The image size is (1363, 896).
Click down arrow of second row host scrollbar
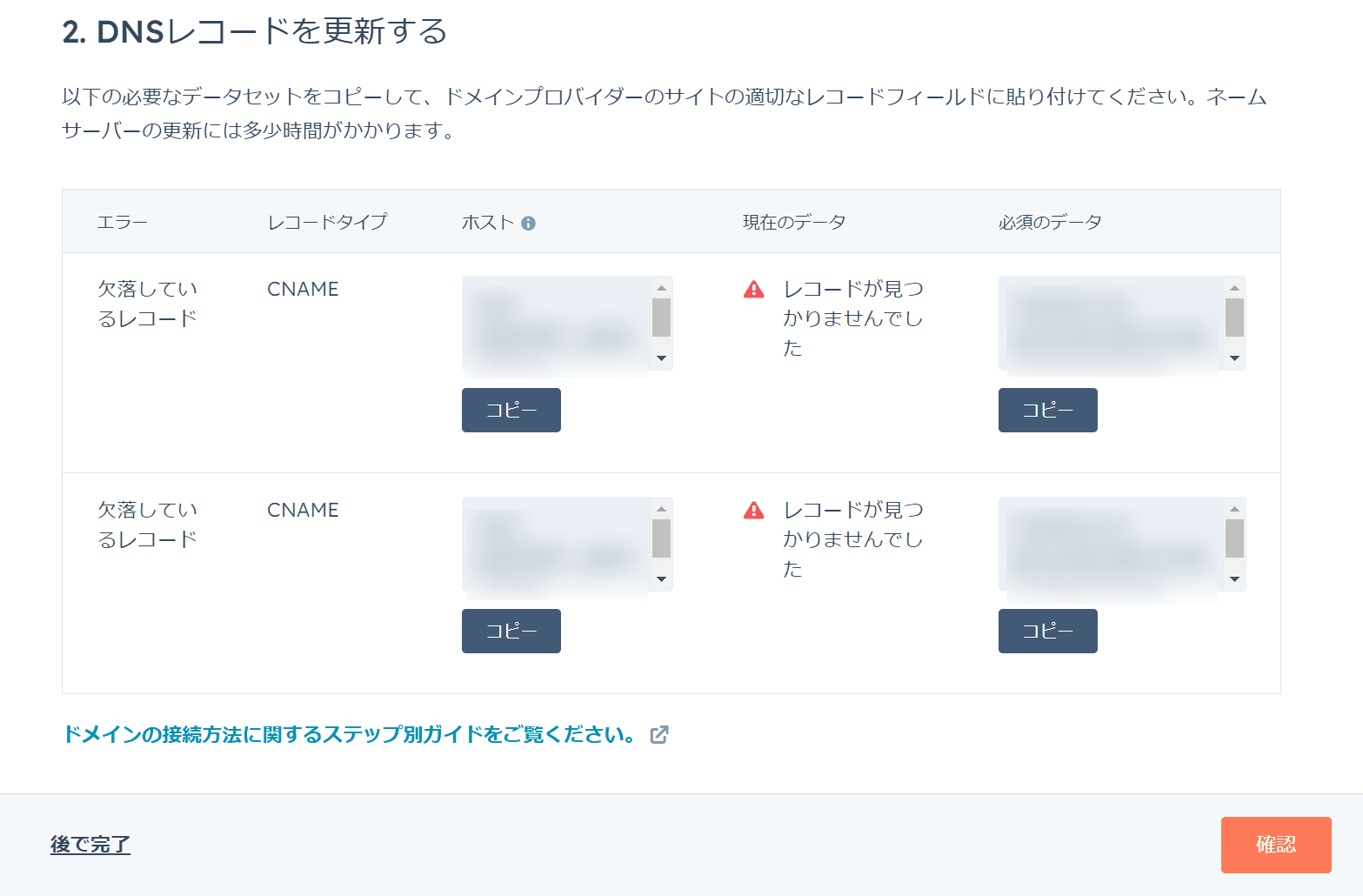661,579
